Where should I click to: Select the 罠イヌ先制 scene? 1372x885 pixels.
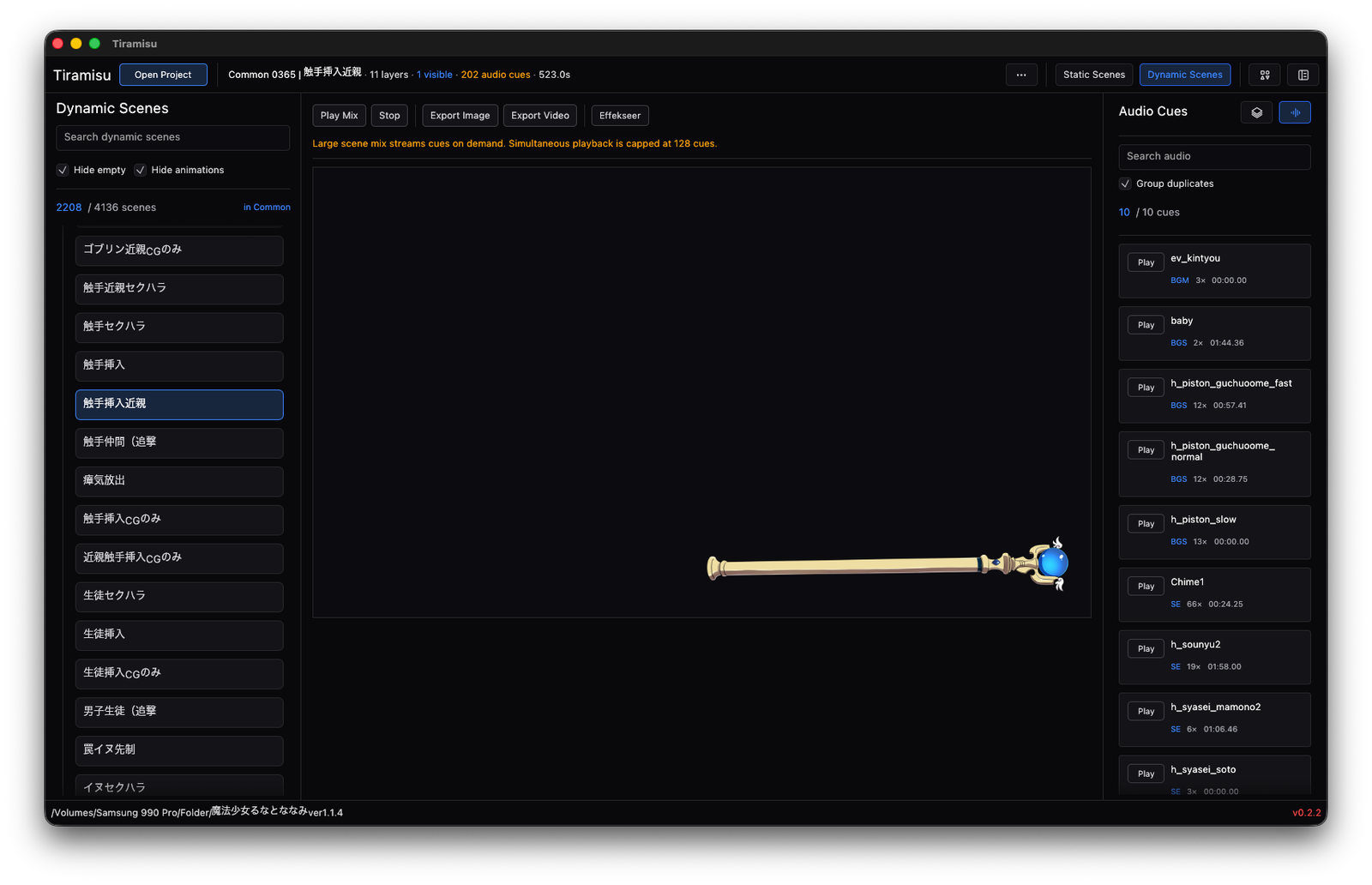179,750
